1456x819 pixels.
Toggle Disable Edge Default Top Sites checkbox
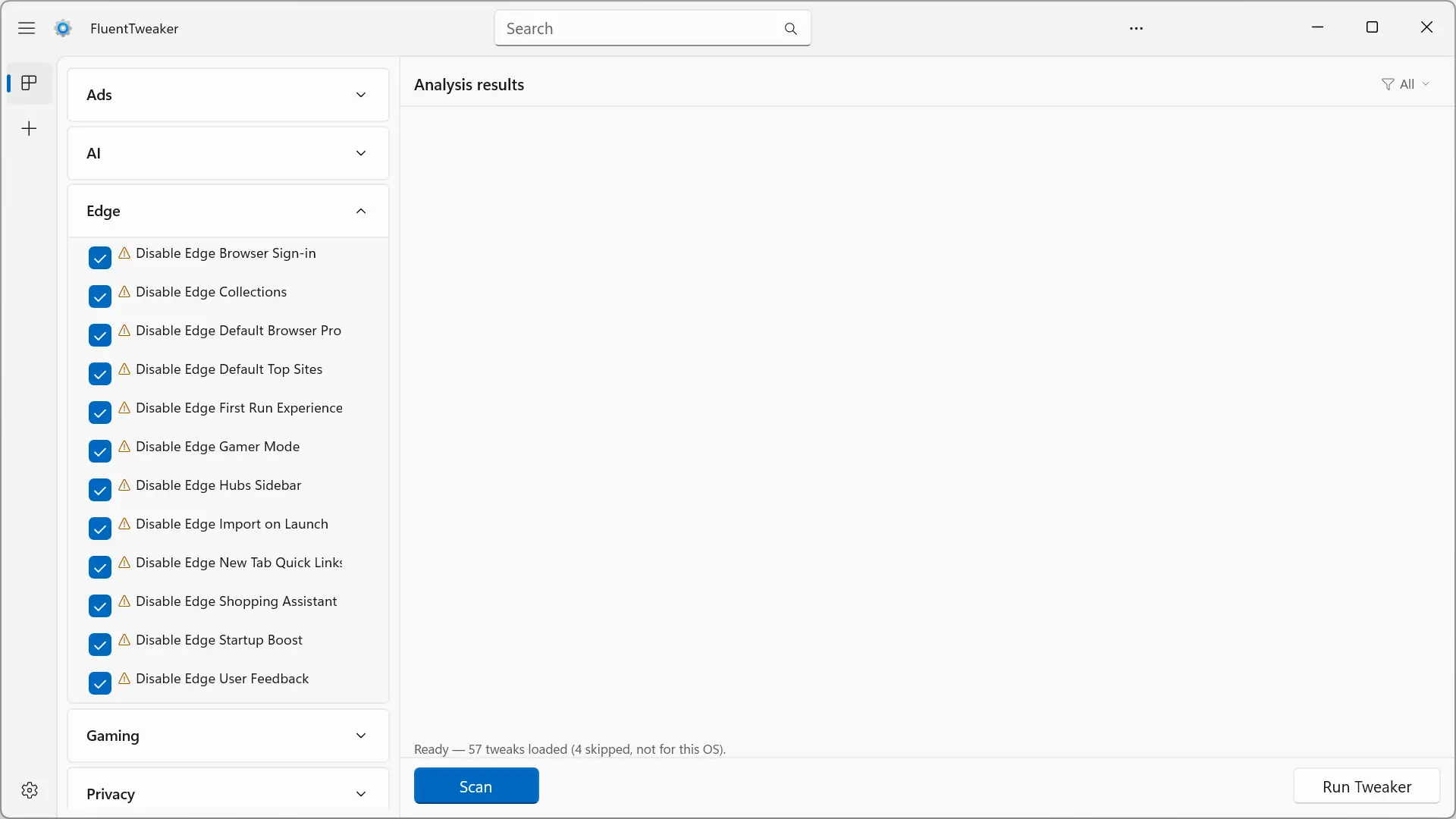100,374
